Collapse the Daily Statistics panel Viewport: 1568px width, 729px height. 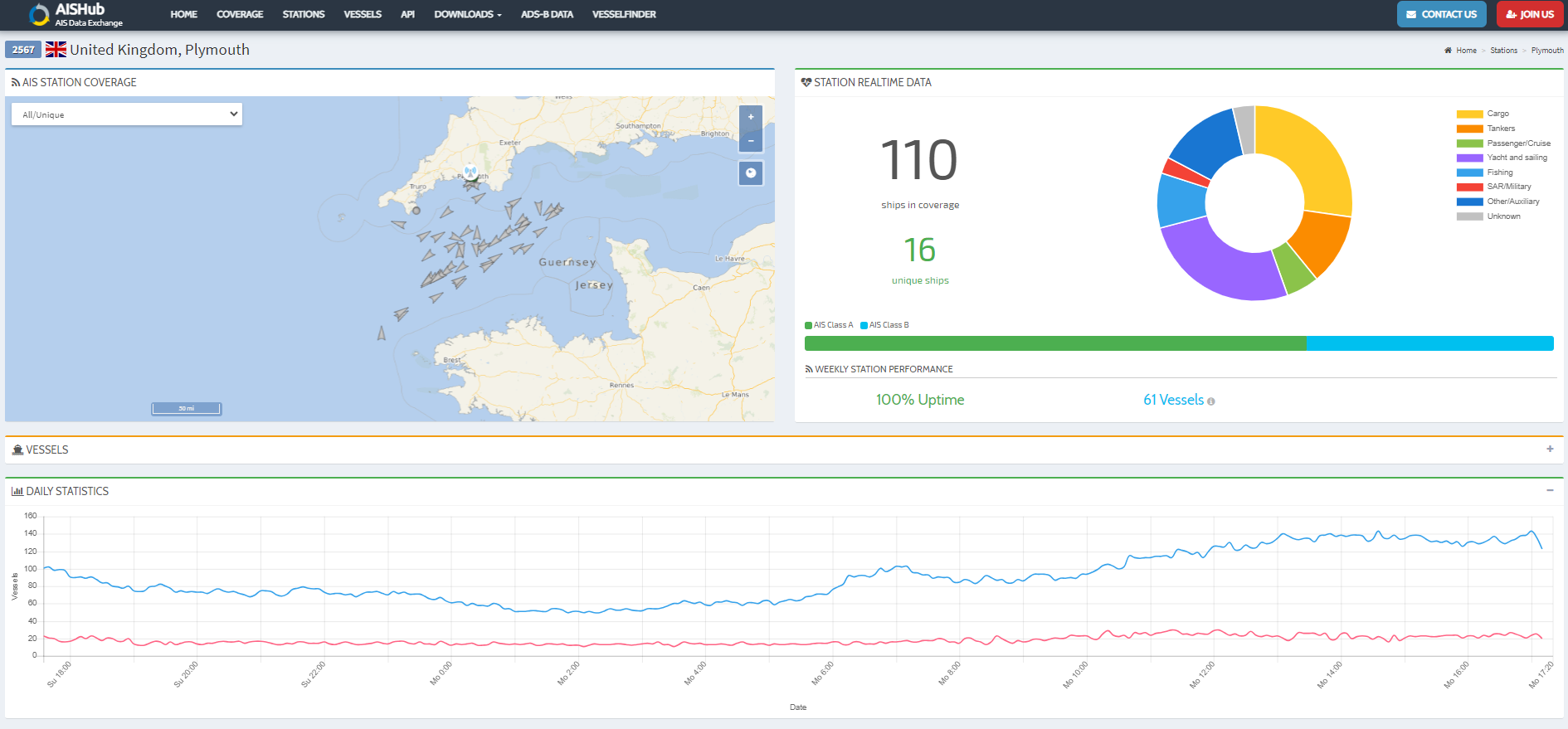point(1550,490)
